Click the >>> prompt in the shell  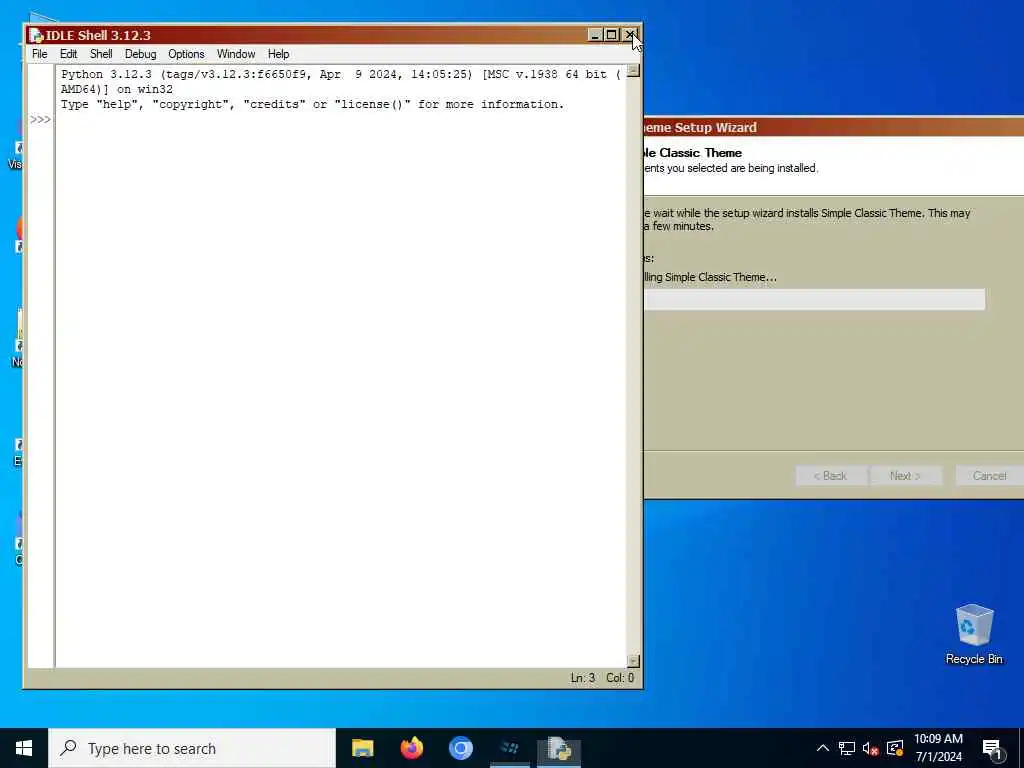point(40,120)
